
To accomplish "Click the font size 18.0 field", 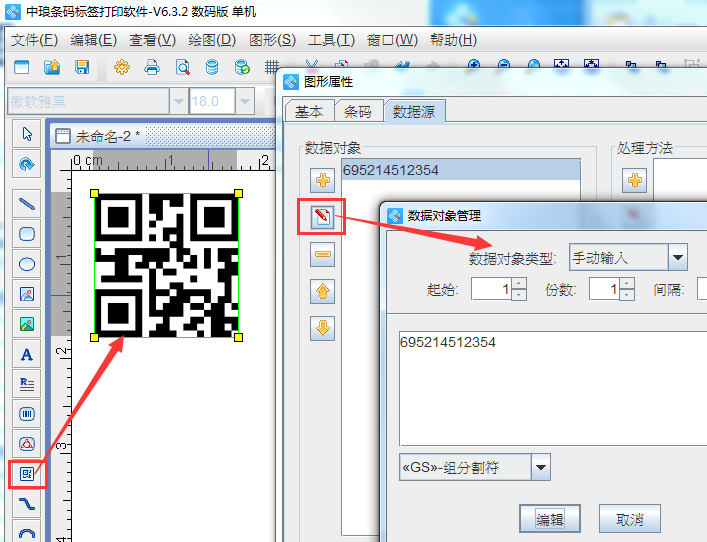I will point(212,101).
